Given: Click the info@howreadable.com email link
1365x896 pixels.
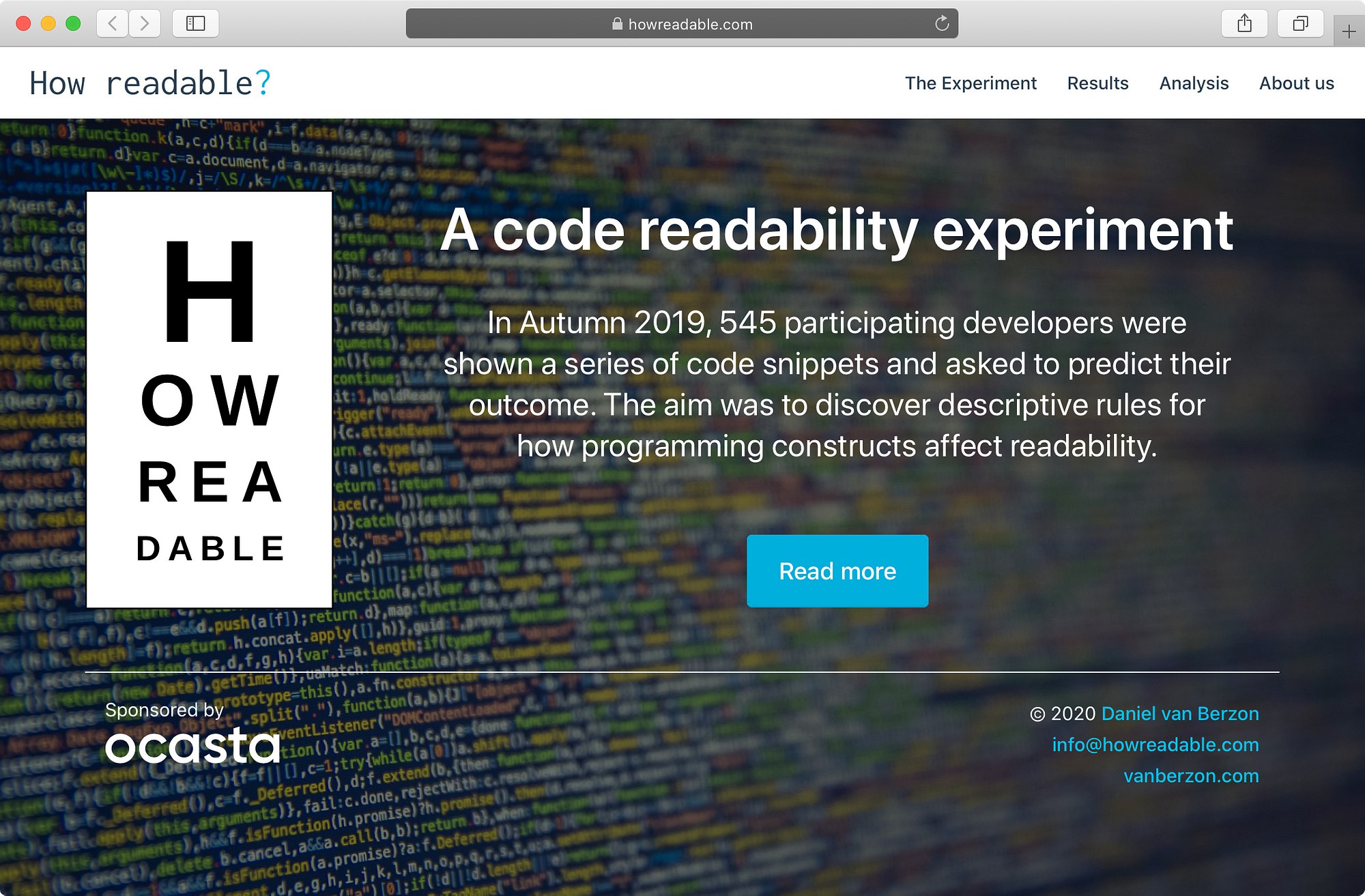Looking at the screenshot, I should [1155, 745].
